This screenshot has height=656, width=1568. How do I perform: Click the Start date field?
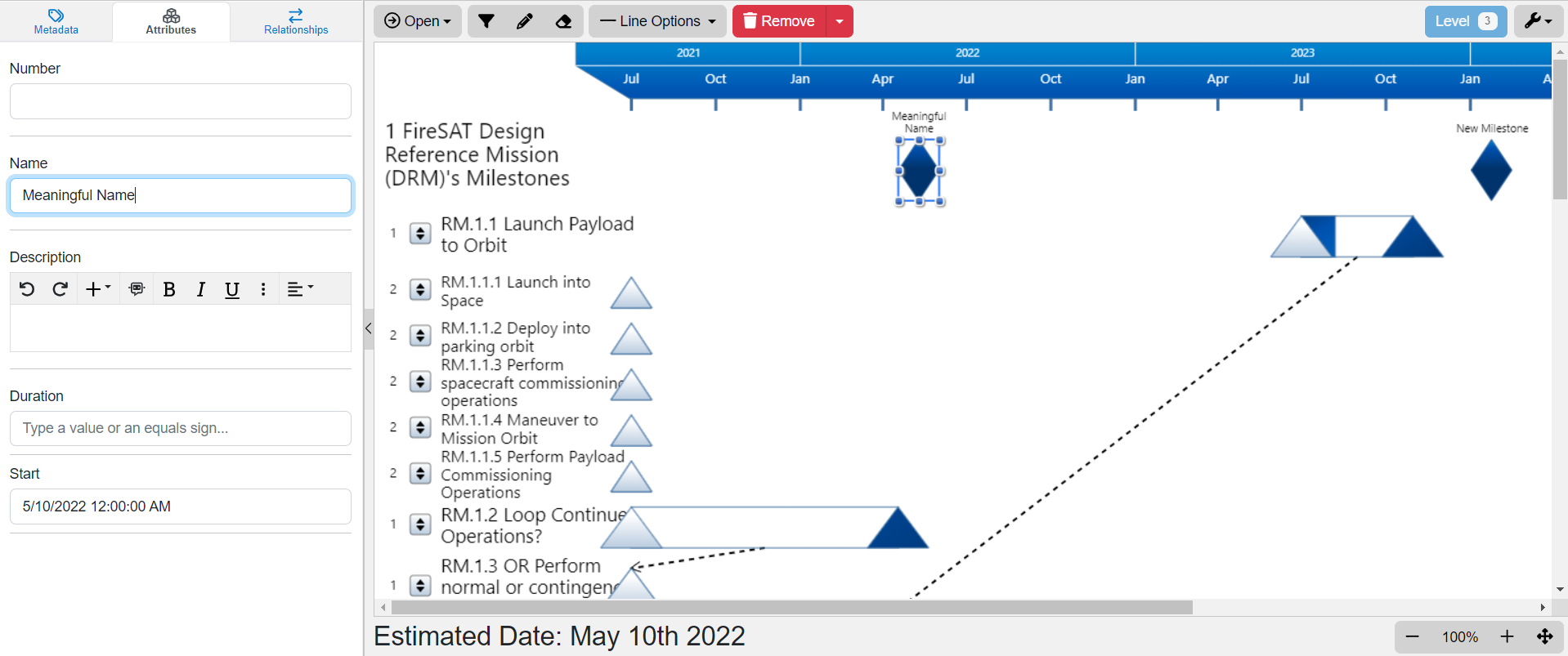pos(181,507)
